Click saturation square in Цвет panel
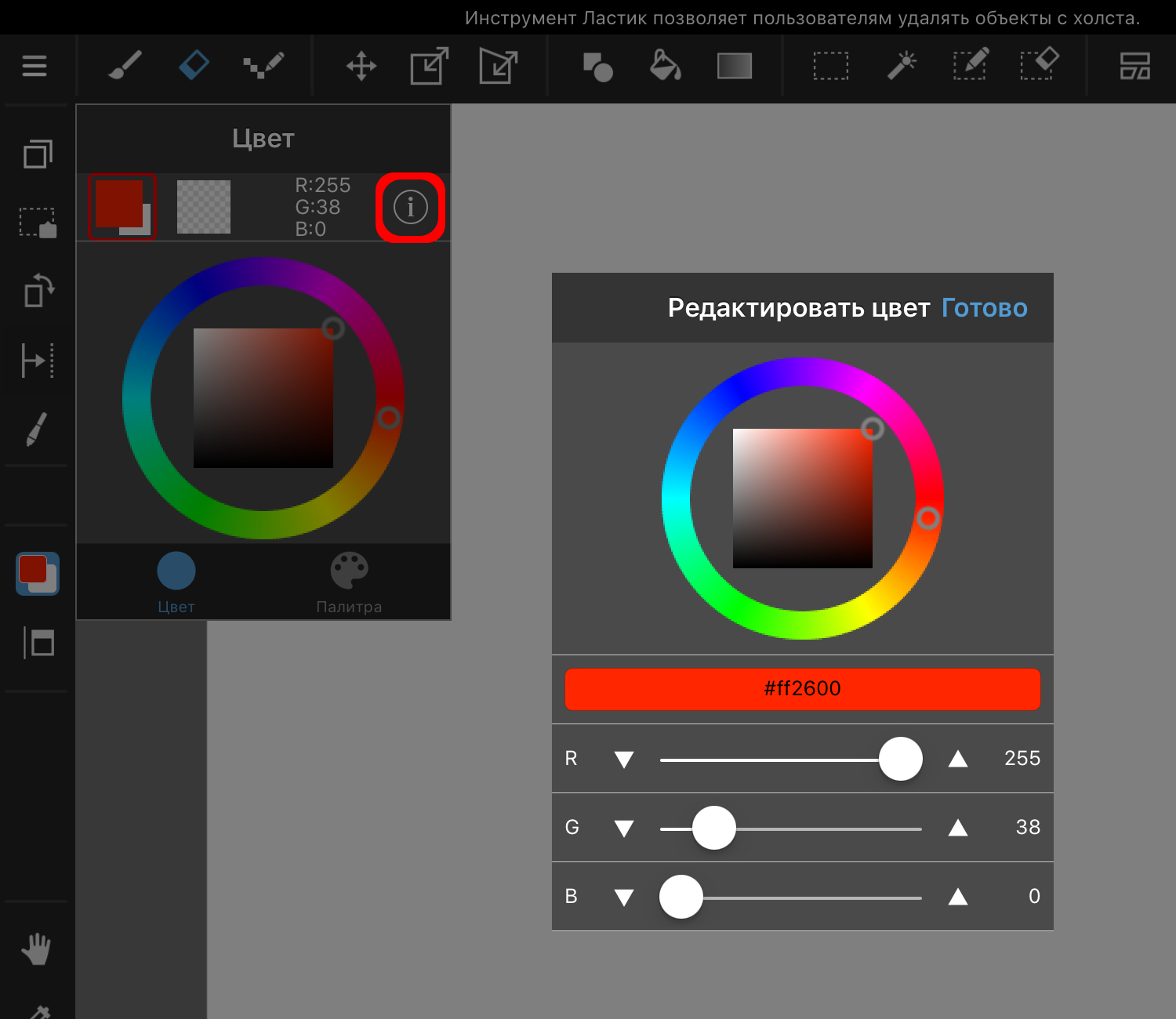Screen dimensions: 1176x1019 [x=263, y=398]
